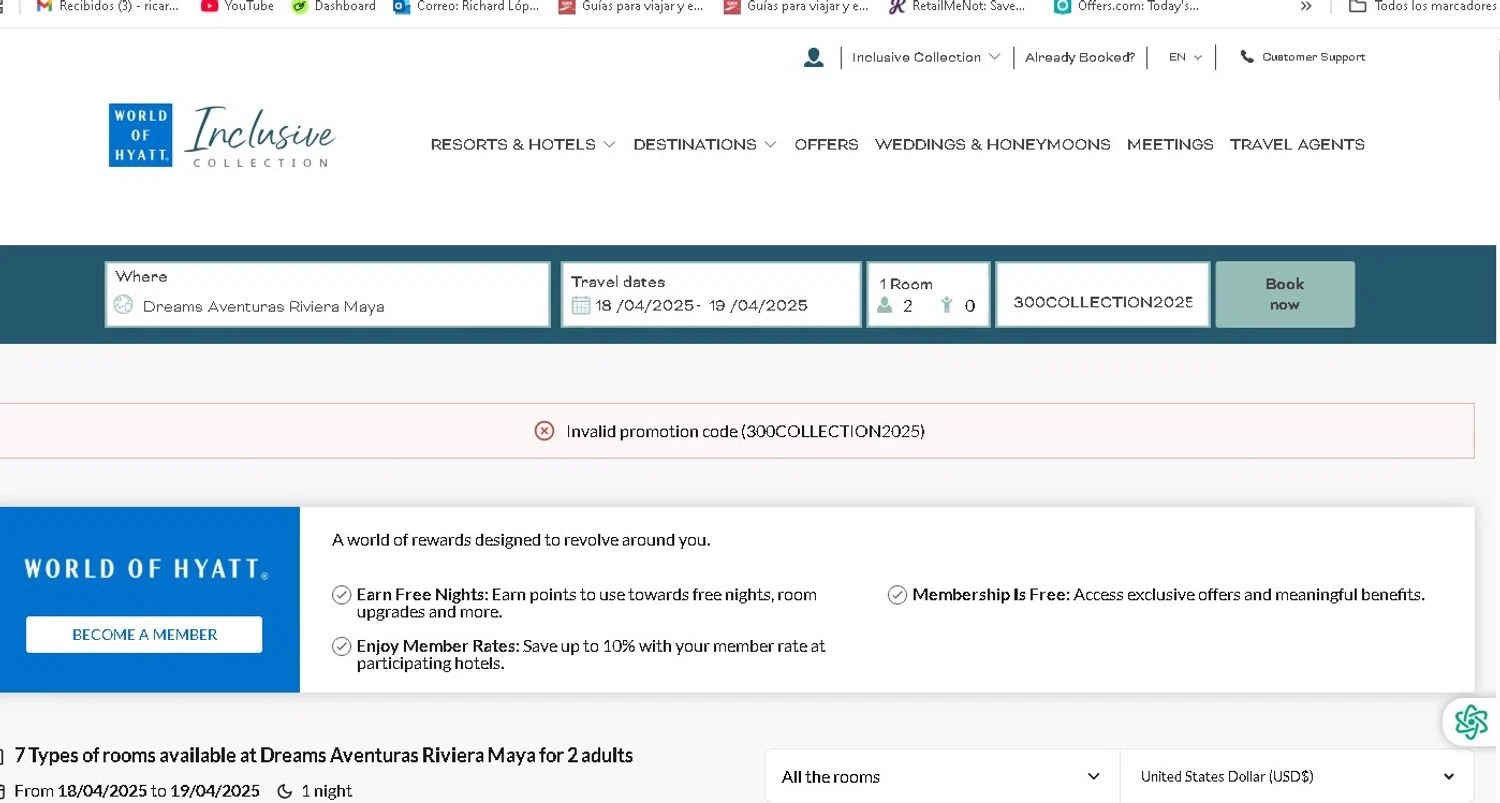Open the floating ChatGPT assistant icon
Image resolution: width=1500 pixels, height=803 pixels.
coord(1471,722)
